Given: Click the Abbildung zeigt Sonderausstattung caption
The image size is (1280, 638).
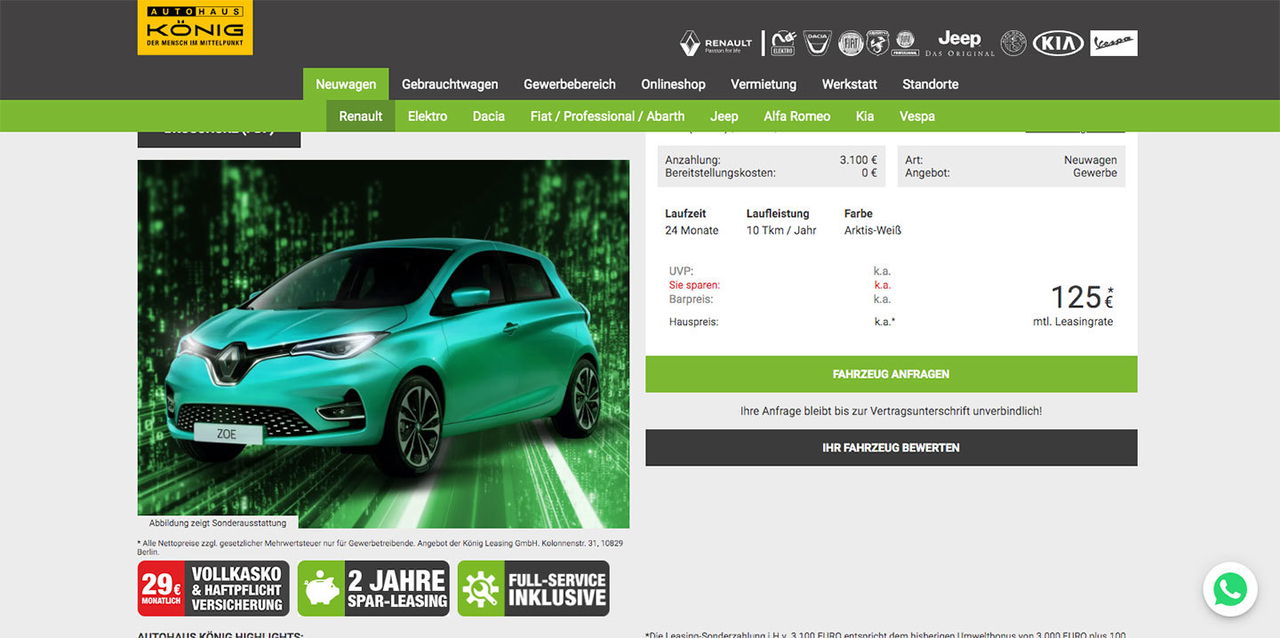Looking at the screenshot, I should click(x=218, y=523).
